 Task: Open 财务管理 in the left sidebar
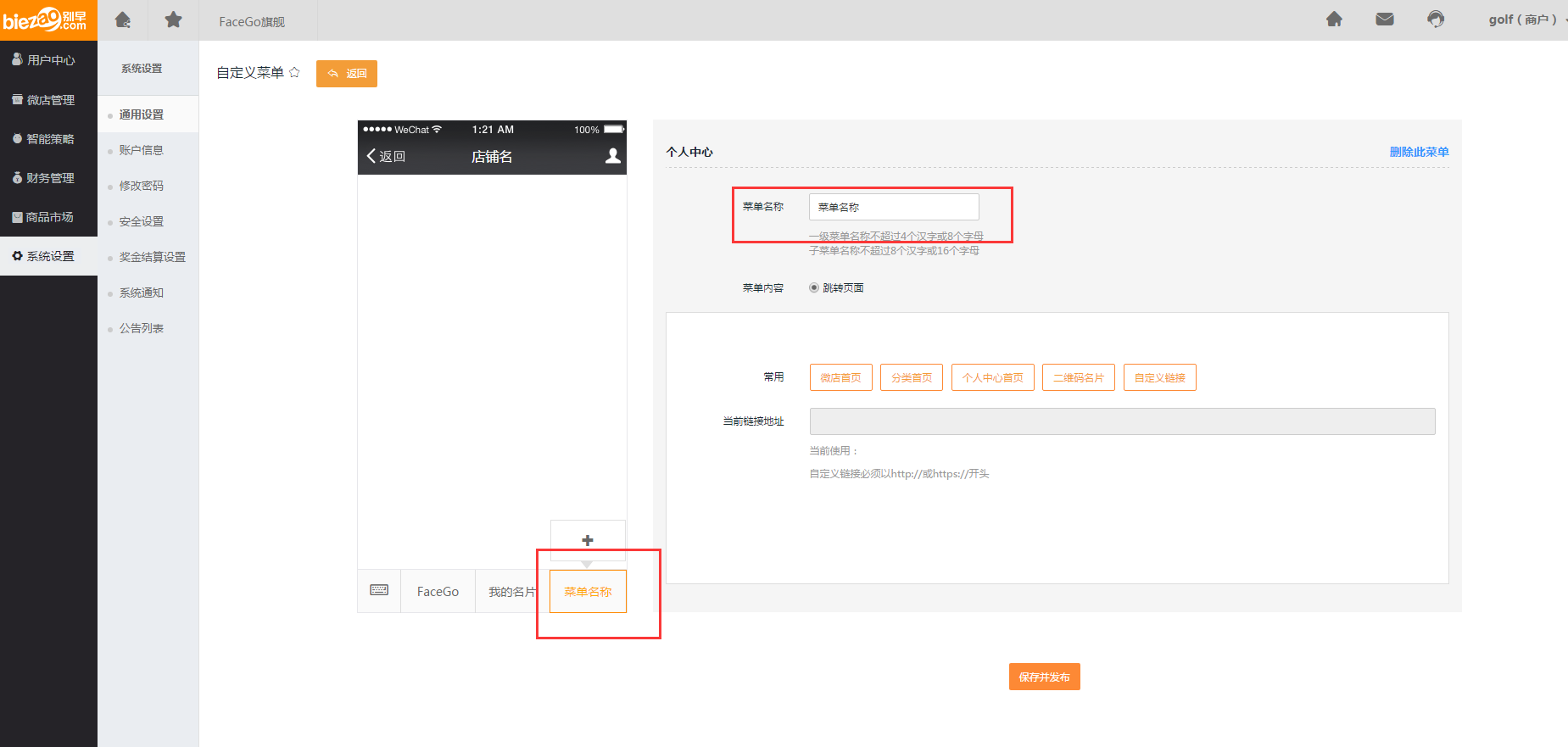pos(49,178)
